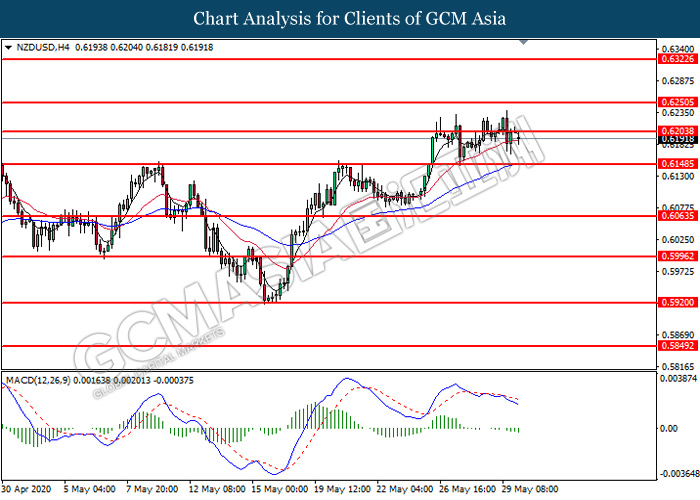
Task: Click the MACD(12,26,9) indicator label
Action: click(x=38, y=380)
